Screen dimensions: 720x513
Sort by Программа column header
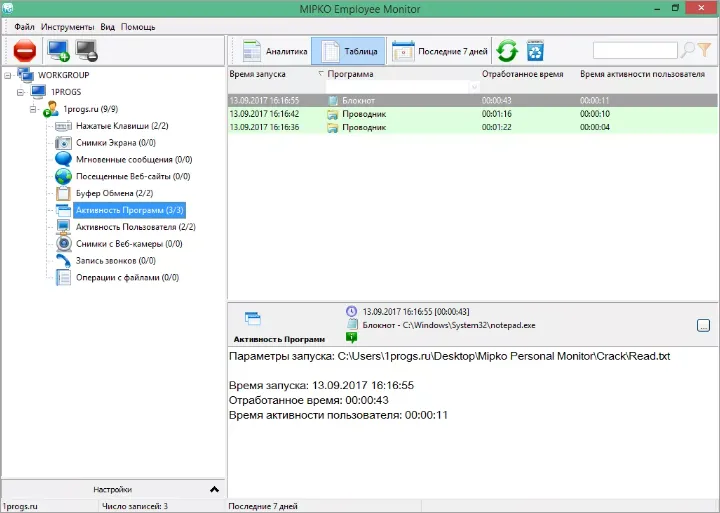(x=350, y=74)
